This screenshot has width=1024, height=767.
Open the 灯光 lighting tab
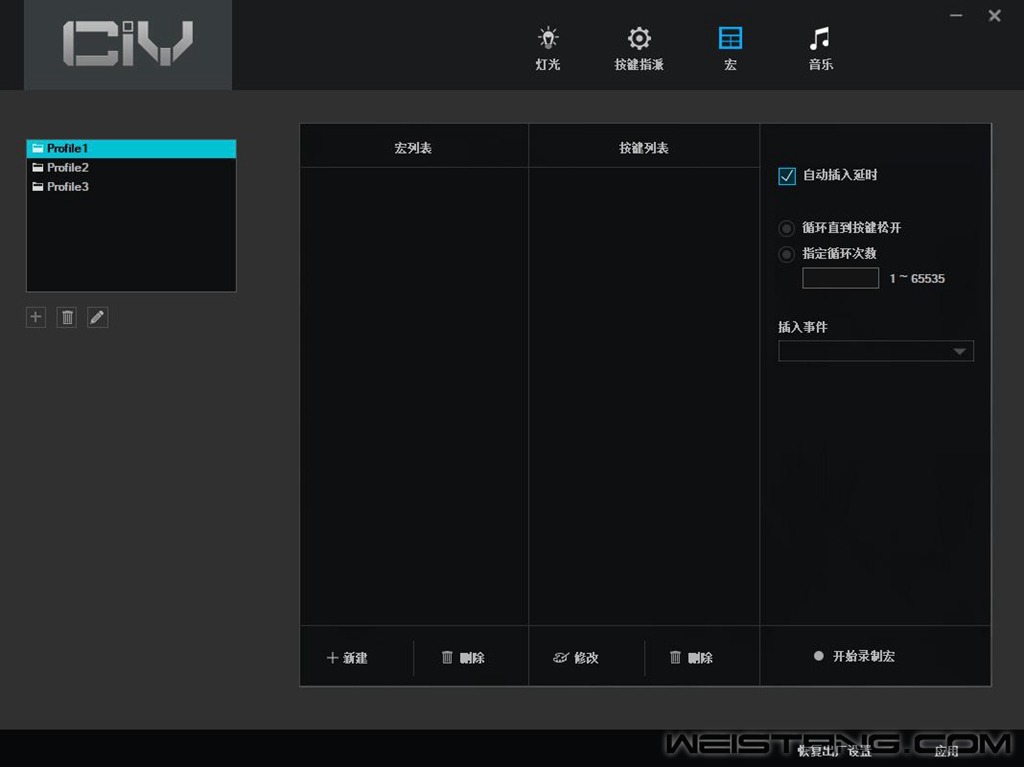point(547,48)
